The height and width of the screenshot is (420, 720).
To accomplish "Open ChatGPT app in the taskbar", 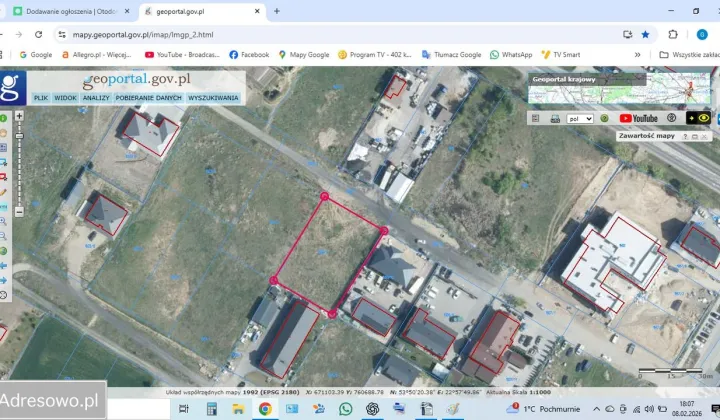I will (x=372, y=409).
